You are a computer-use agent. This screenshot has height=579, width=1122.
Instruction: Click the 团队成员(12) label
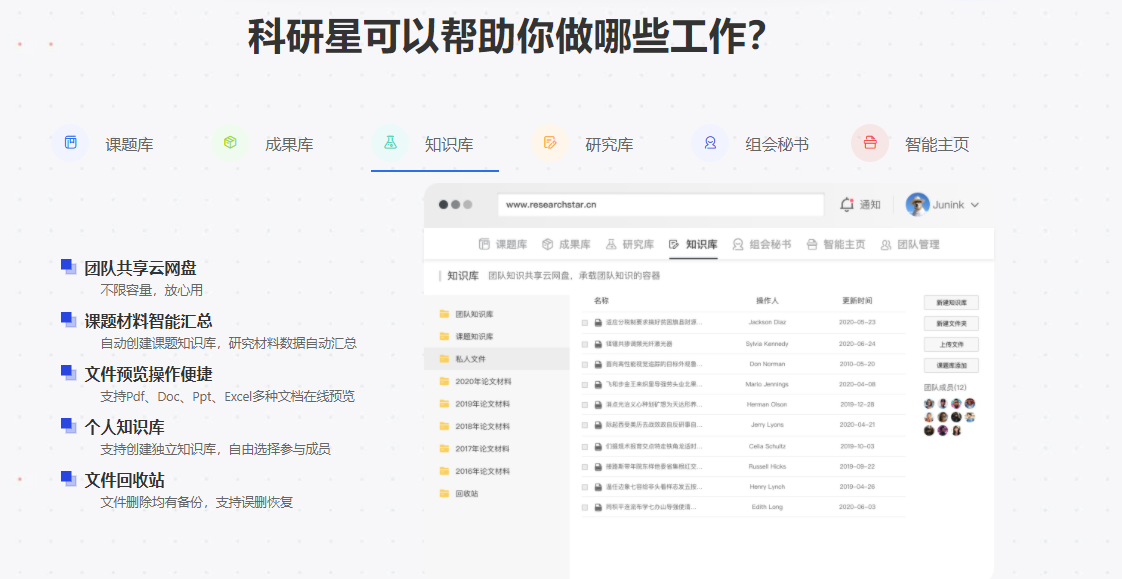point(945,388)
